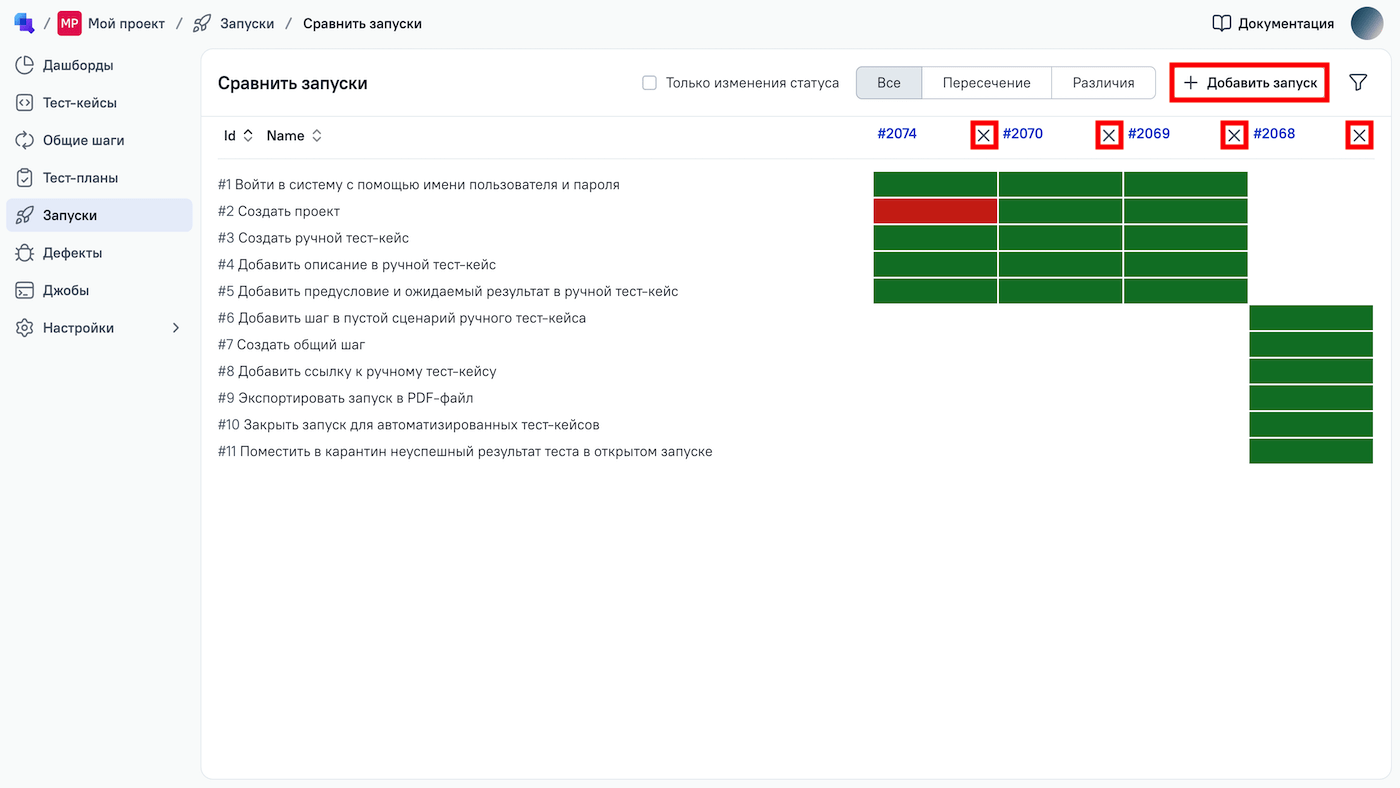Click the filter funnel icon
Viewport: 1400px width, 788px height.
click(1358, 83)
